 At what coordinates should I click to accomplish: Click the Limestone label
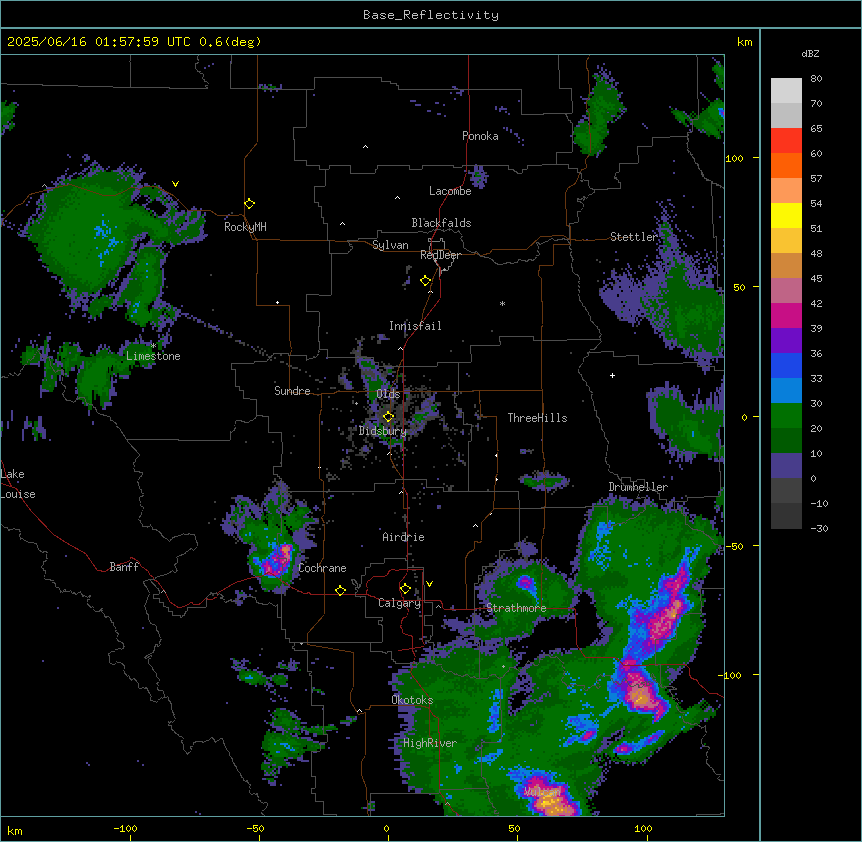click(153, 356)
